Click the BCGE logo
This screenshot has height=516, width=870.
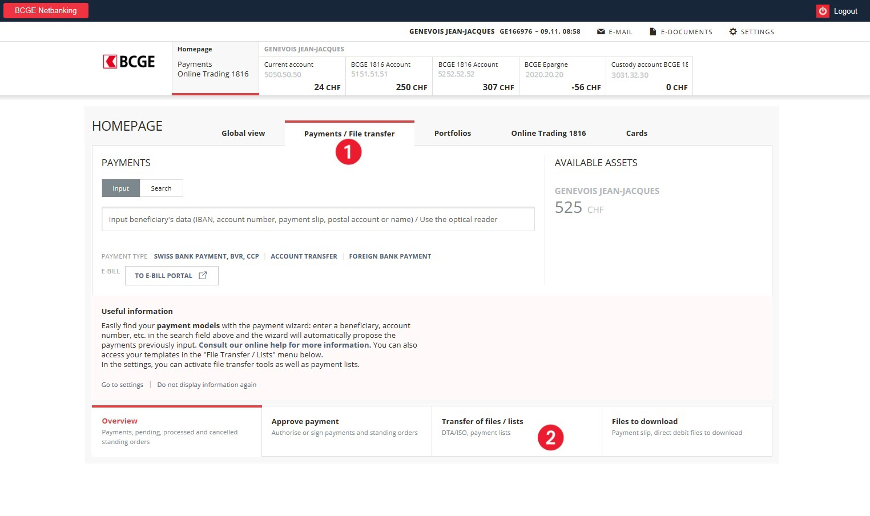[130, 62]
